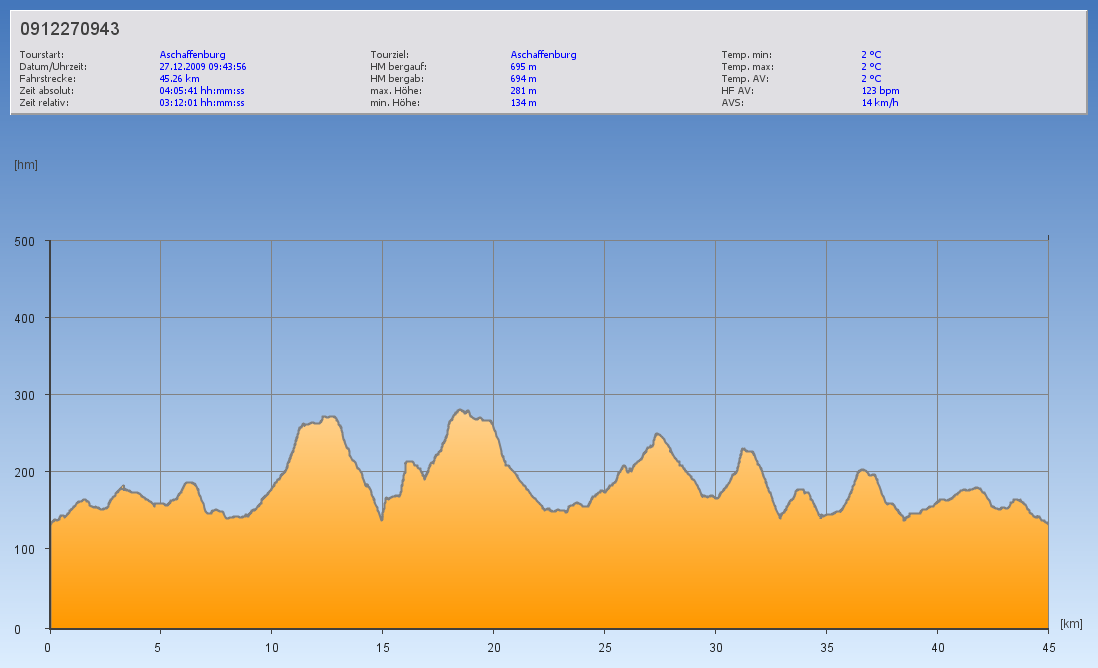
Task: Click the [hm] vertical axis unit label
Action: (26, 165)
